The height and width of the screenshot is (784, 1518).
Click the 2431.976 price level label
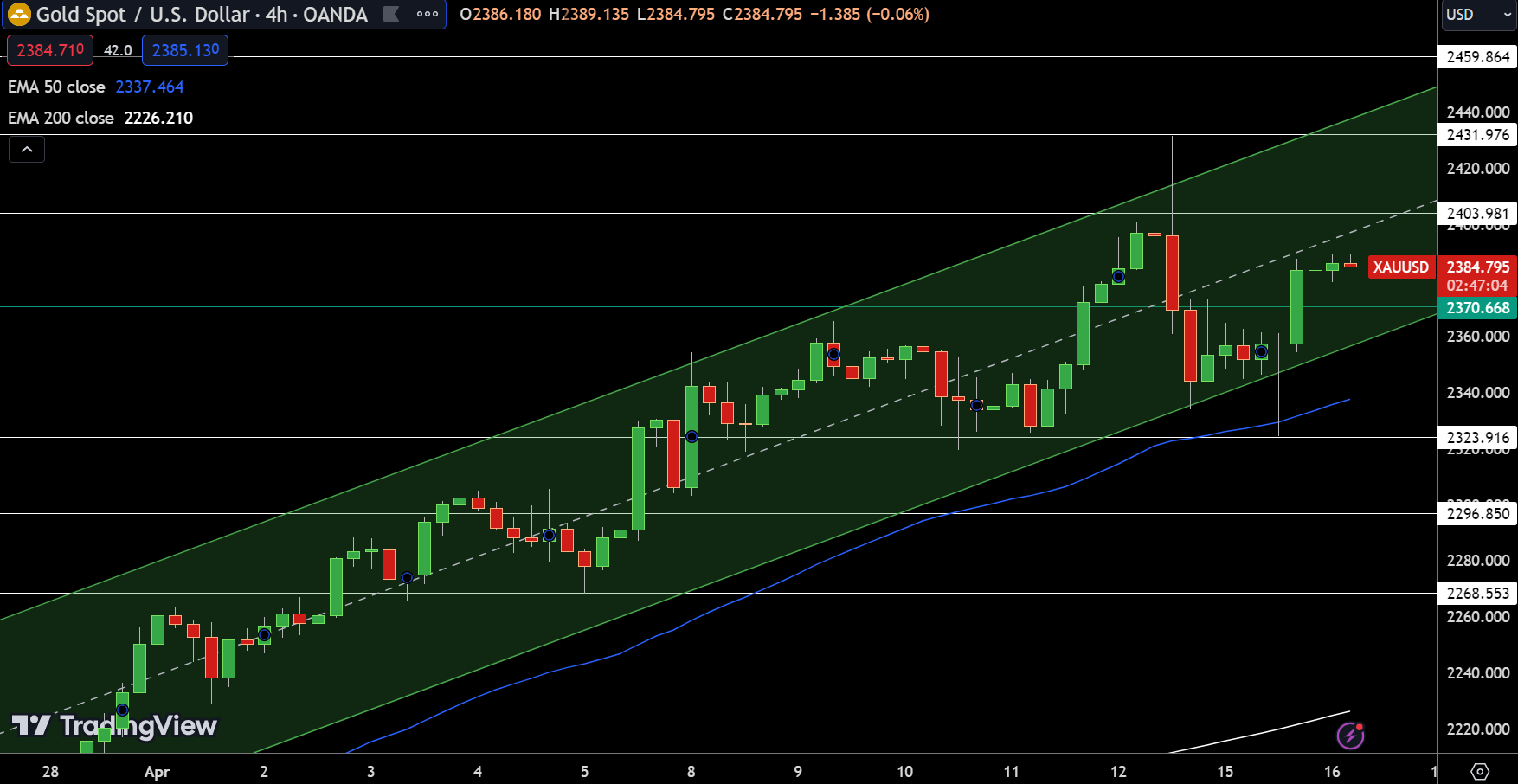(1477, 135)
